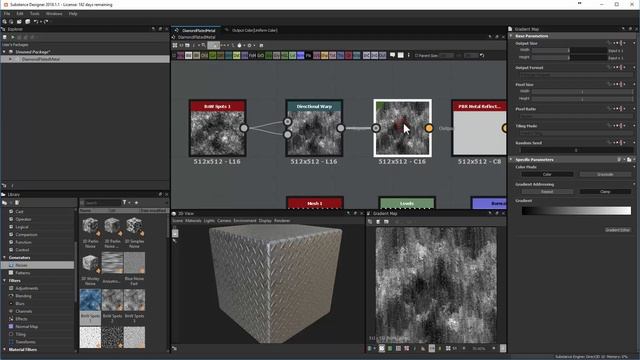Select the Channels filter category
640x360 pixels.
point(24,311)
